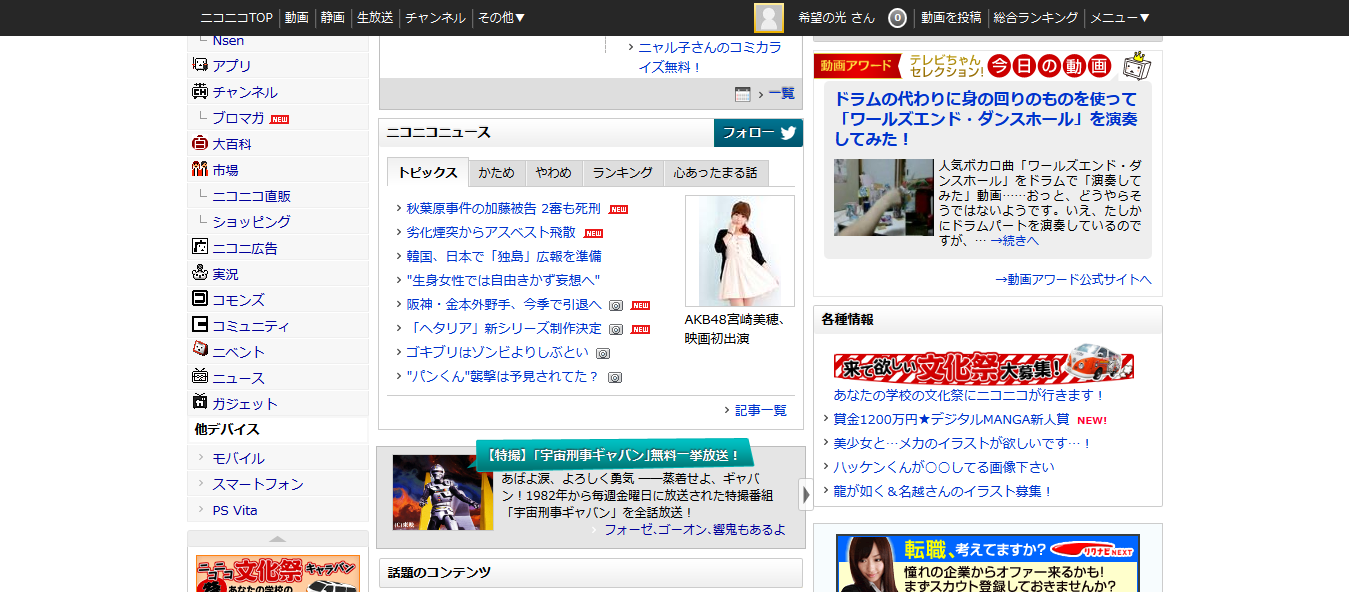Open スマートフォン in the sidebar
The height and width of the screenshot is (592, 1349).
tap(258, 484)
